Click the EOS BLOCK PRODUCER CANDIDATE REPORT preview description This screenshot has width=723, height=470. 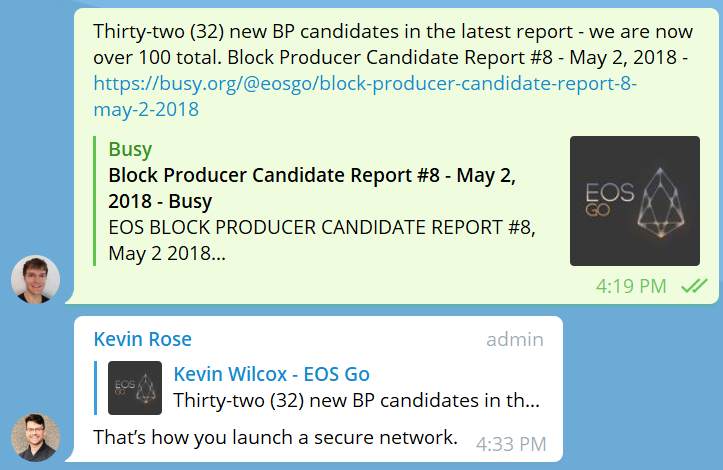[322, 240]
